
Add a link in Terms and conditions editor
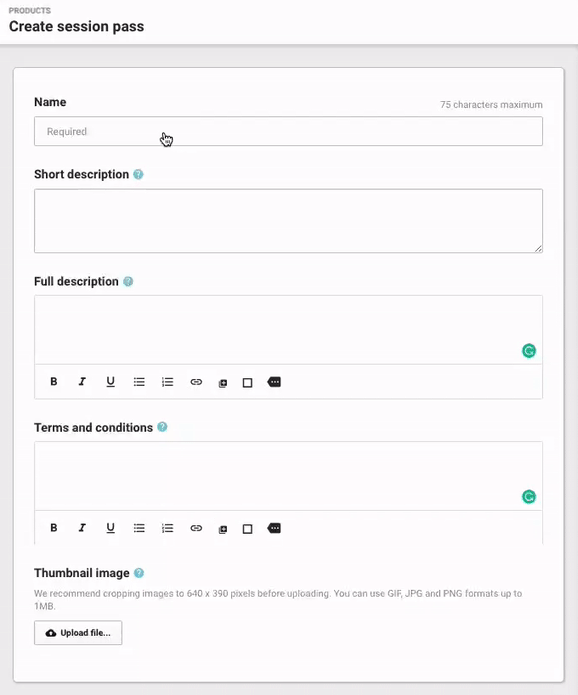(196, 527)
